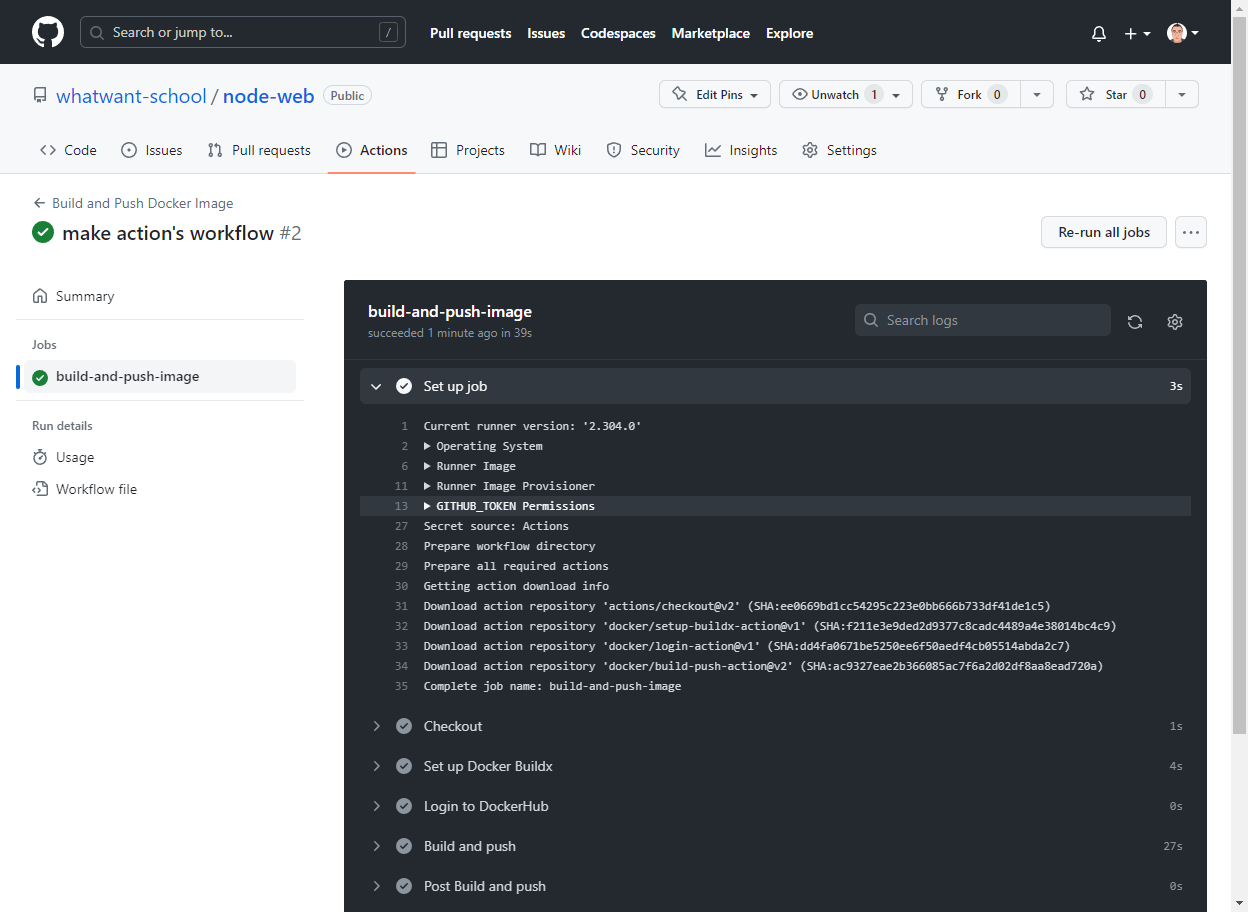Expand the Login to DockerHub step
This screenshot has height=912, width=1248.
pyautogui.click(x=775, y=806)
